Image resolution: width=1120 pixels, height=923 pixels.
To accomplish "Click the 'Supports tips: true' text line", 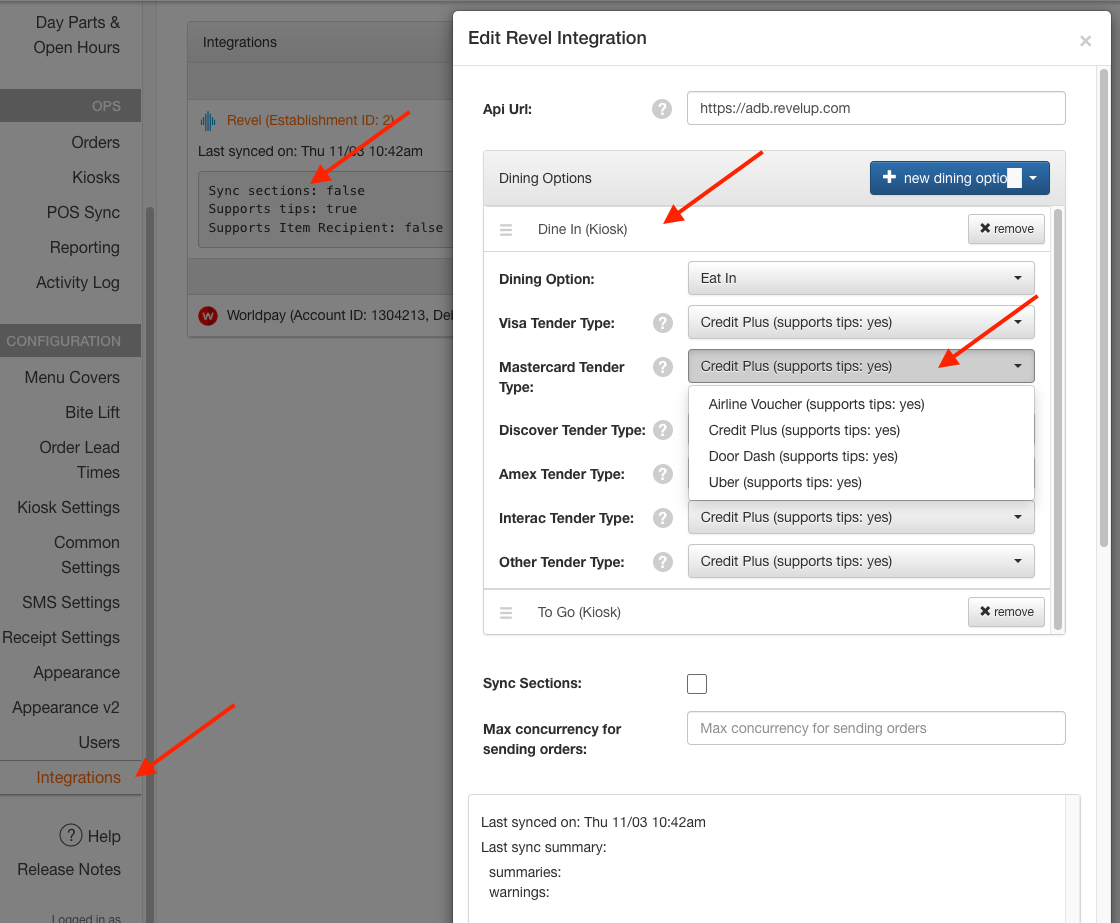I will [283, 209].
